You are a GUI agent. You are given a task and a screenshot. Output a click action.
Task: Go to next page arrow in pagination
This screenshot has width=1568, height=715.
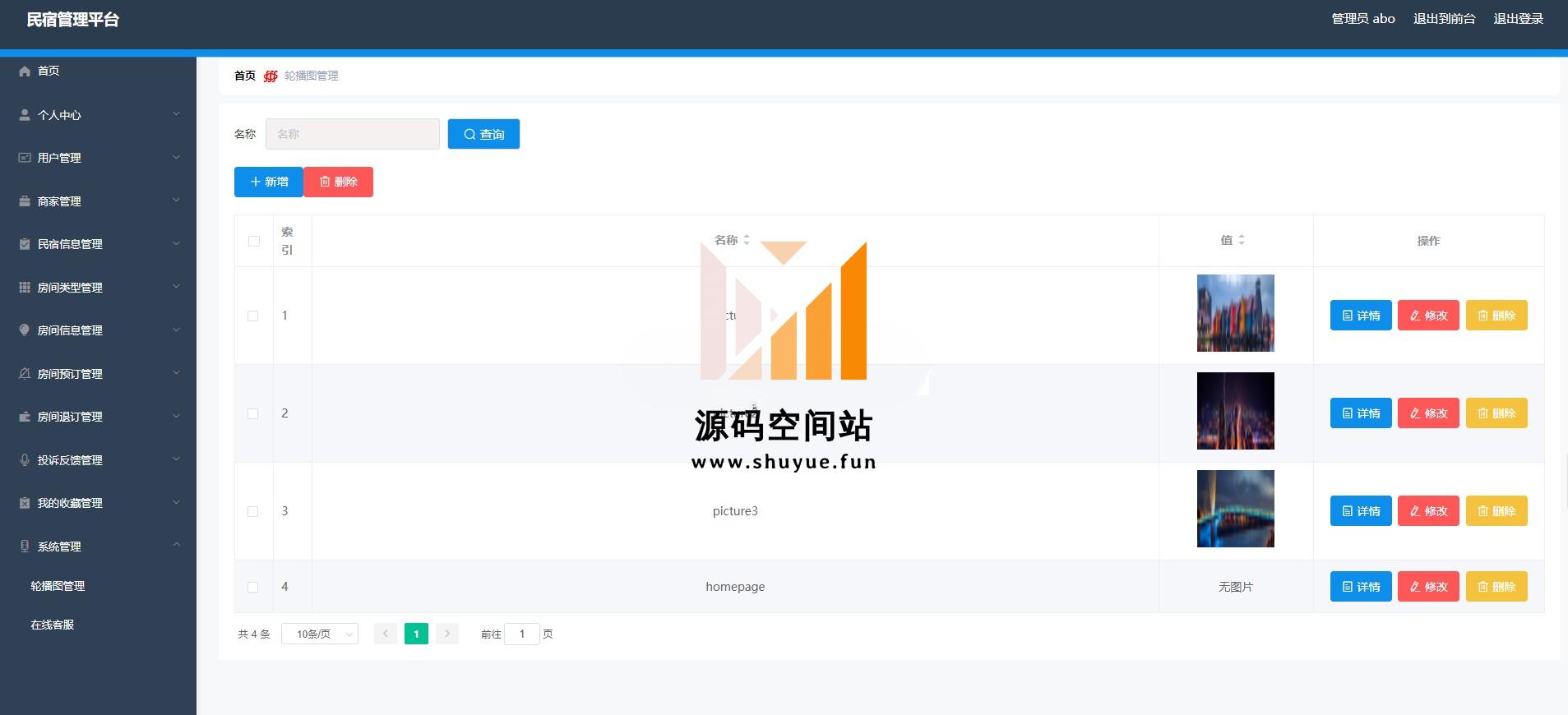447,634
